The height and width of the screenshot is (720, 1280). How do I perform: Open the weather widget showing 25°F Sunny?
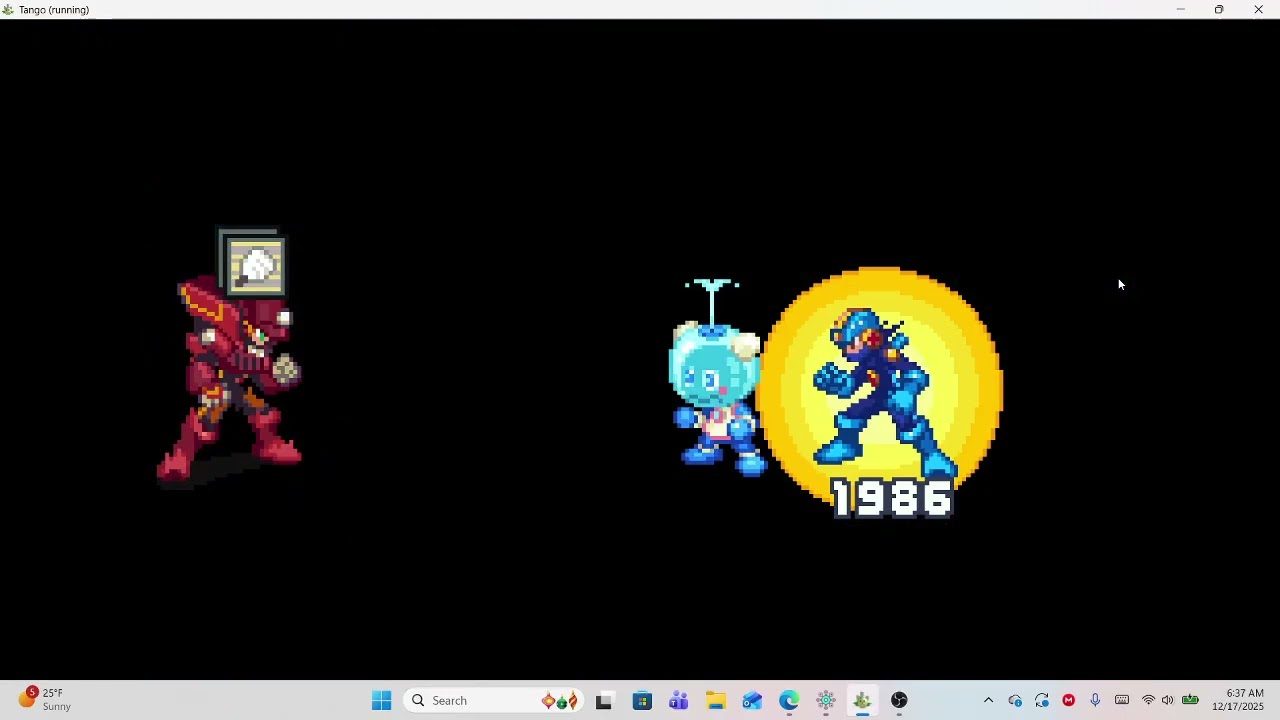[46, 700]
